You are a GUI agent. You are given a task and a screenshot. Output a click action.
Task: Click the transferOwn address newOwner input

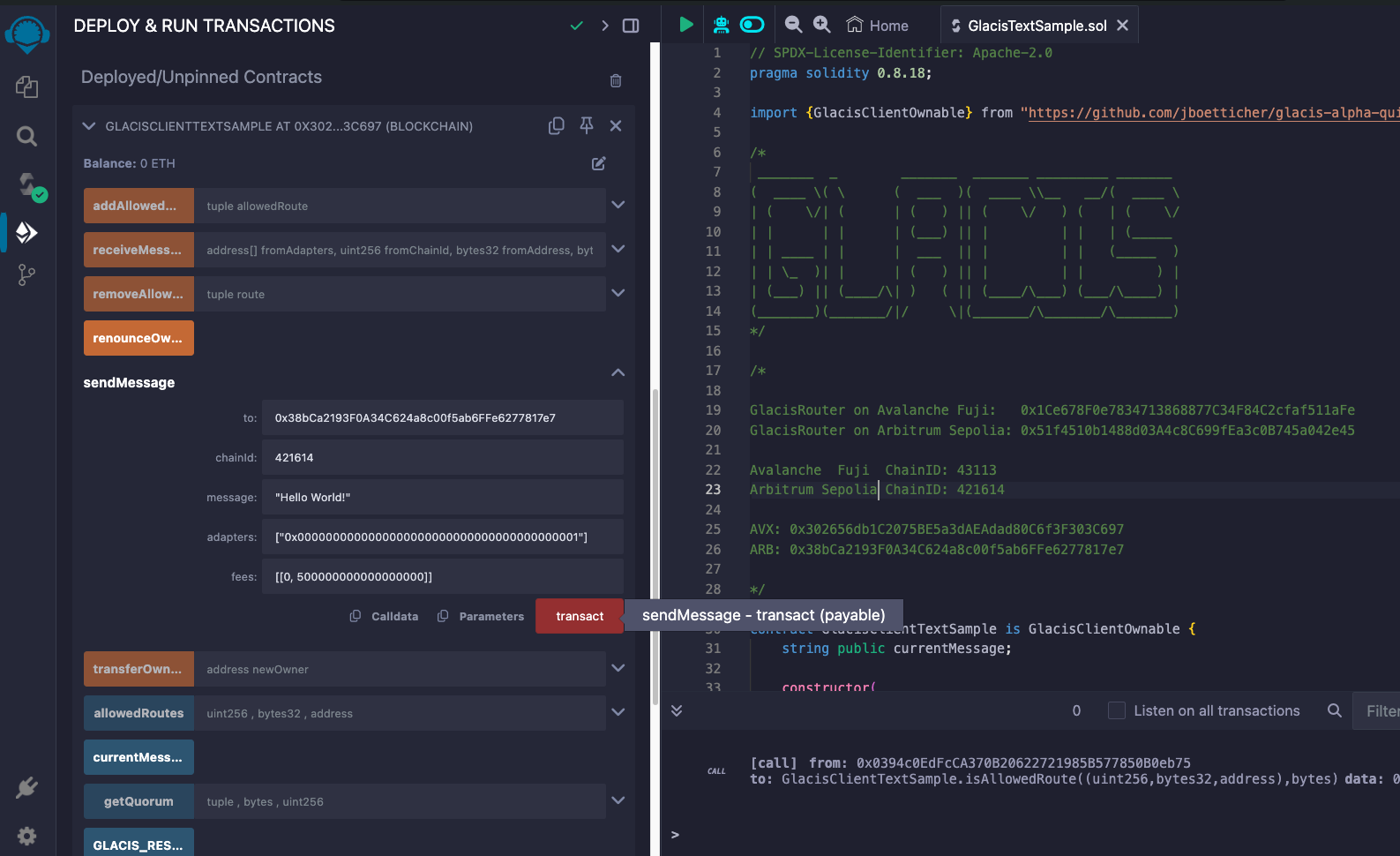point(400,669)
